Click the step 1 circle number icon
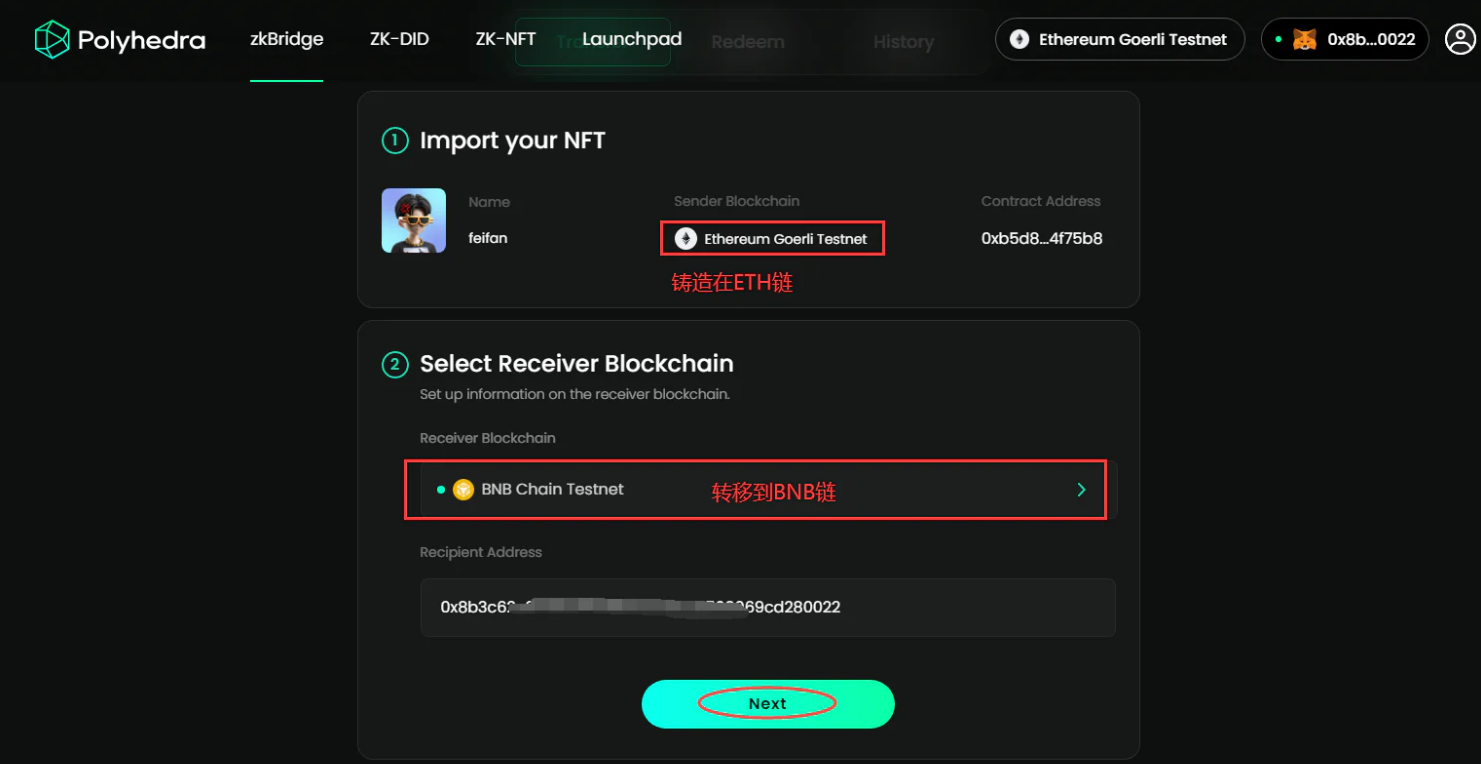Image resolution: width=1481 pixels, height=764 pixels. pyautogui.click(x=394, y=141)
